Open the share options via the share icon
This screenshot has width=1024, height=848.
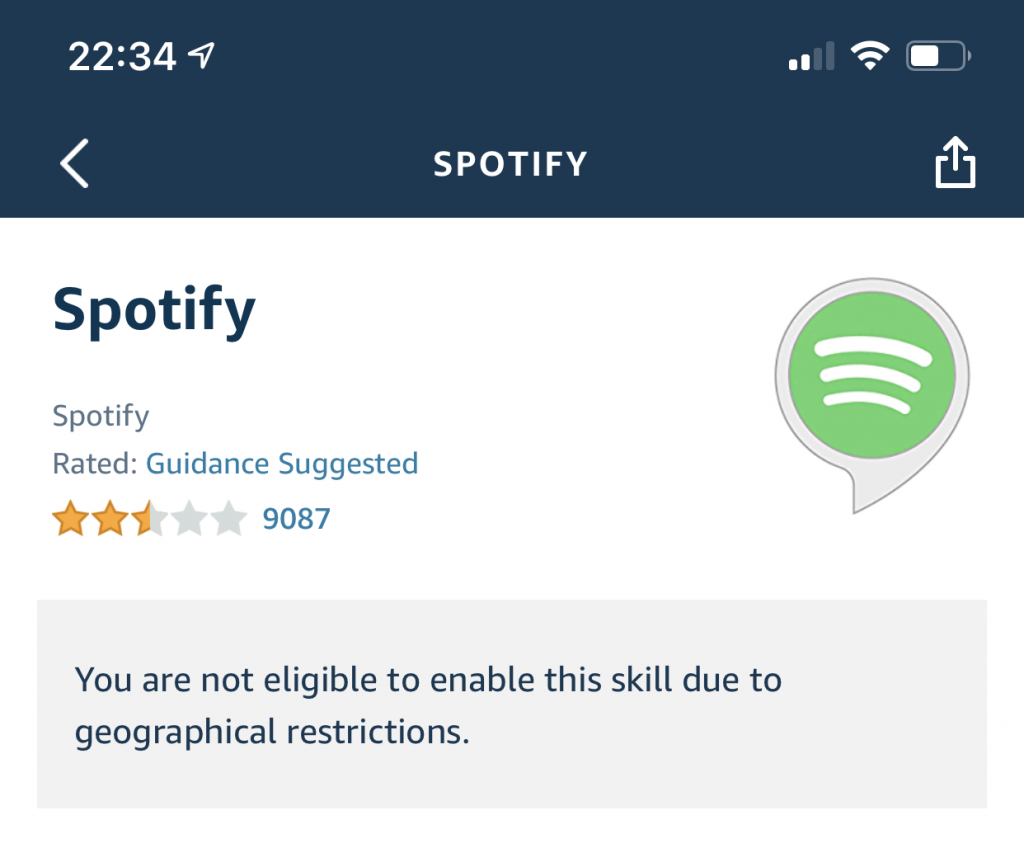956,163
